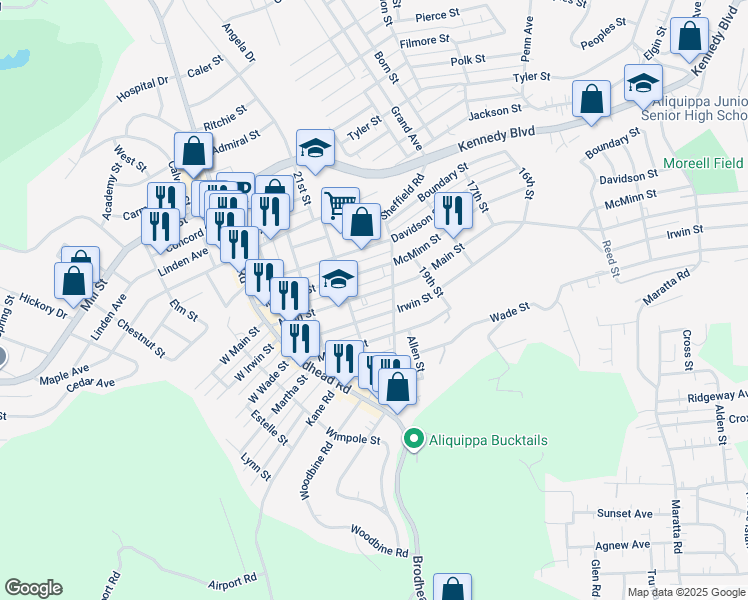The image size is (748, 600).
Task: Click the Elm St label
Action: point(184,310)
